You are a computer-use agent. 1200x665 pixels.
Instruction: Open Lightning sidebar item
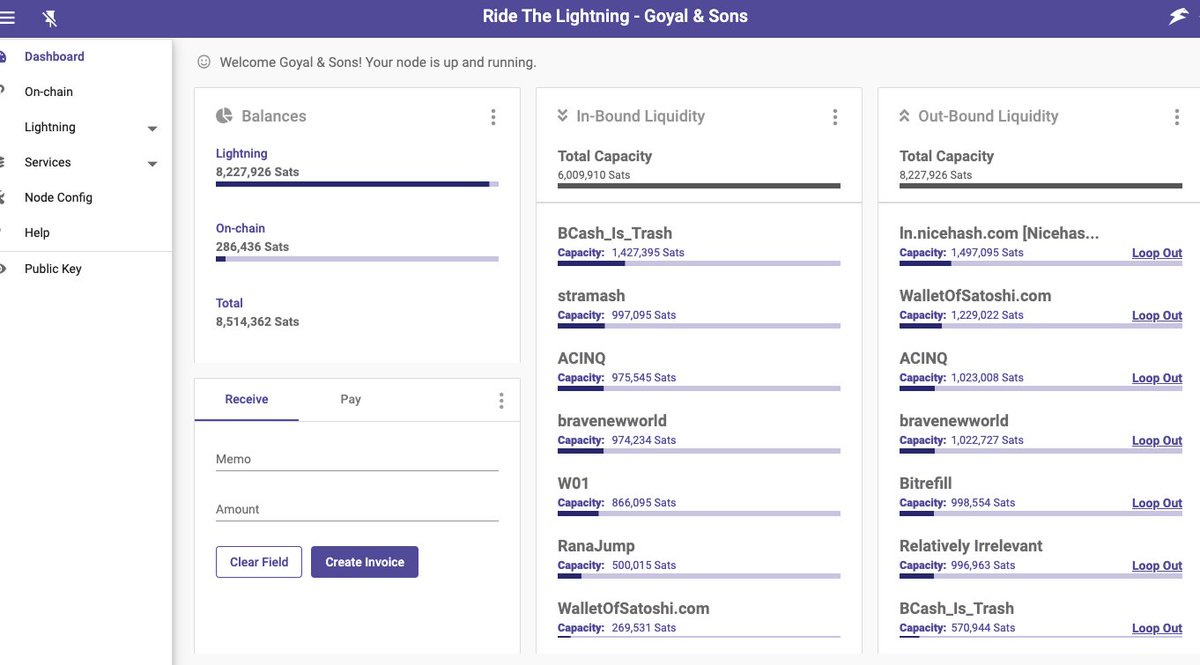click(50, 127)
